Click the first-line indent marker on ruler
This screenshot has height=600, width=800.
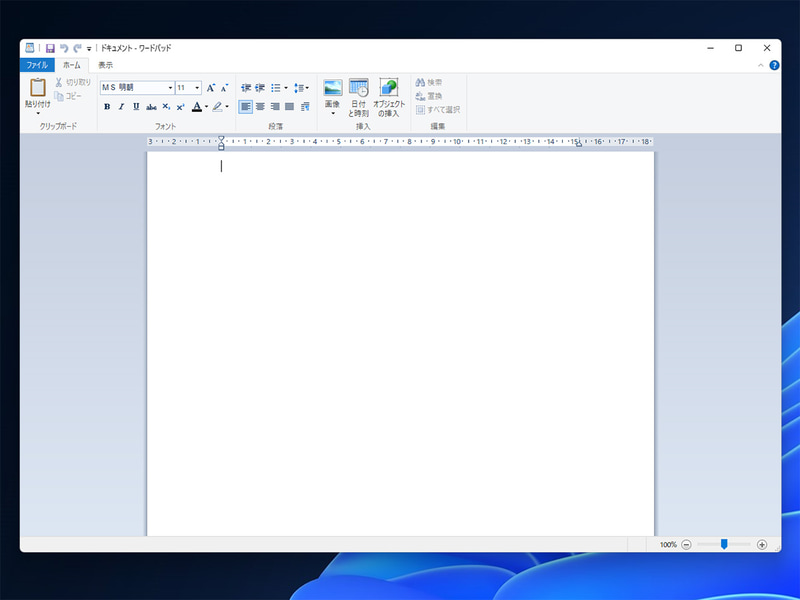pyautogui.click(x=221, y=139)
